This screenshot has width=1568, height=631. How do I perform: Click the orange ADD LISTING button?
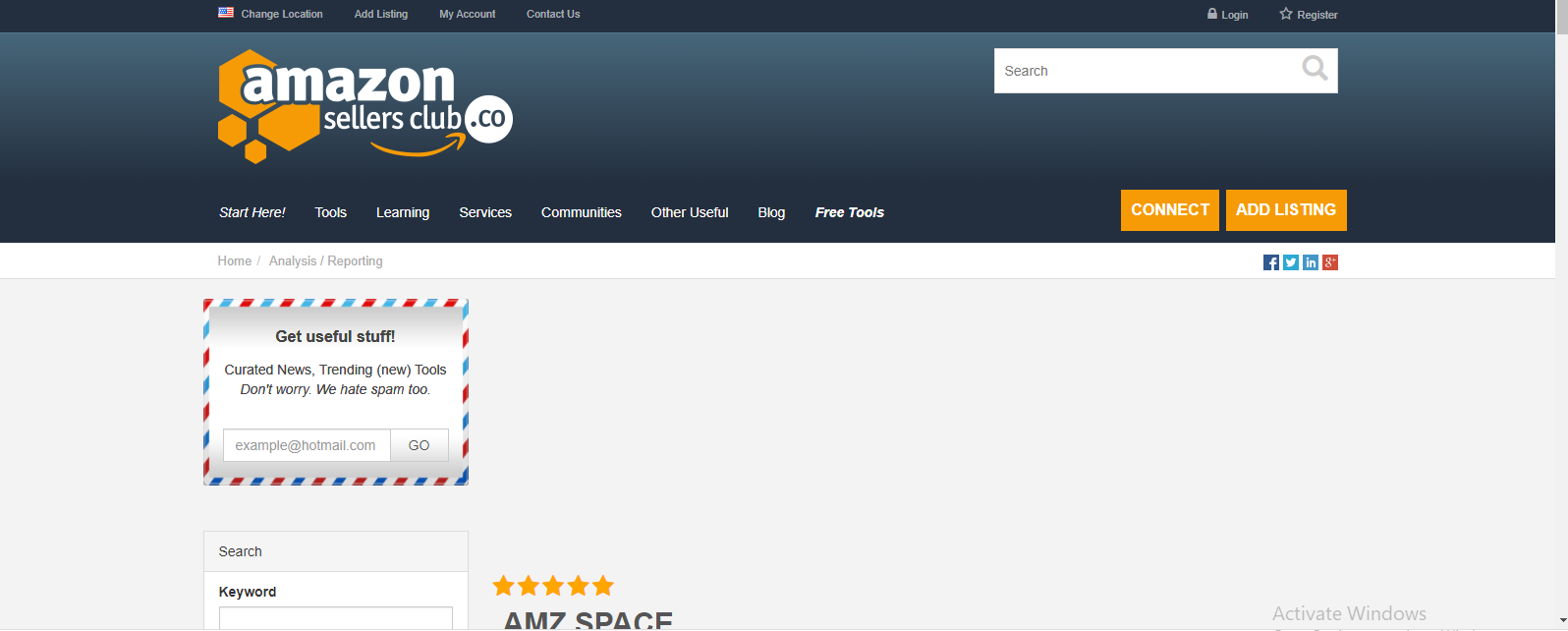pos(1286,210)
